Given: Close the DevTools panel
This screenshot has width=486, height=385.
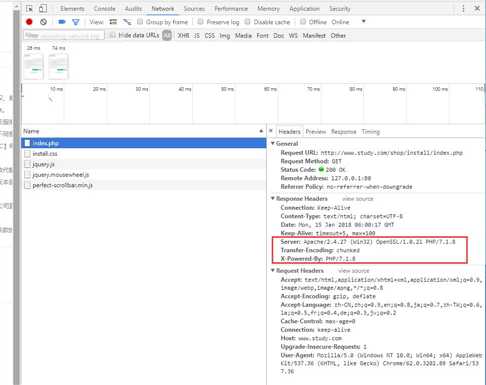Looking at the screenshot, I should coord(477,8).
